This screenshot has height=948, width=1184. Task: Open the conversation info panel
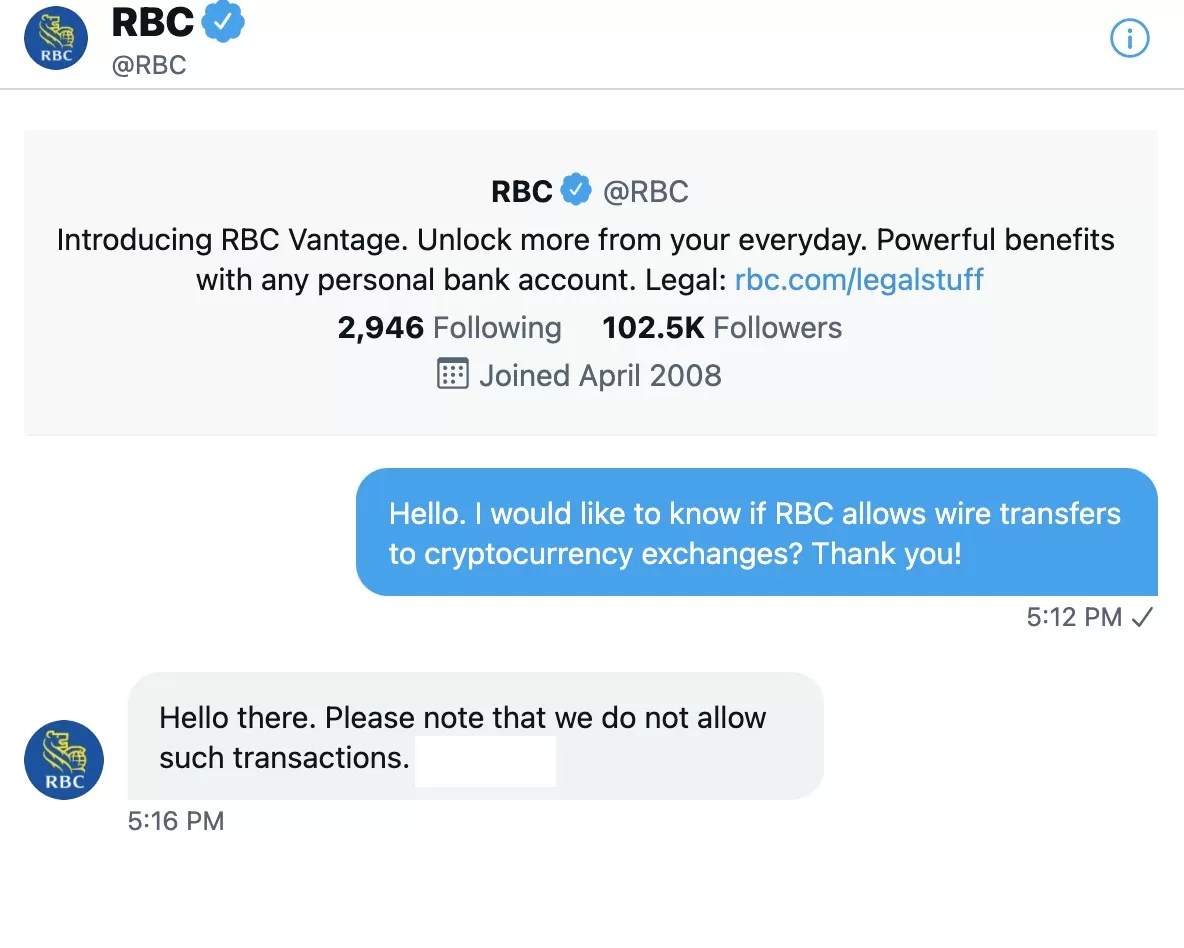point(1129,38)
